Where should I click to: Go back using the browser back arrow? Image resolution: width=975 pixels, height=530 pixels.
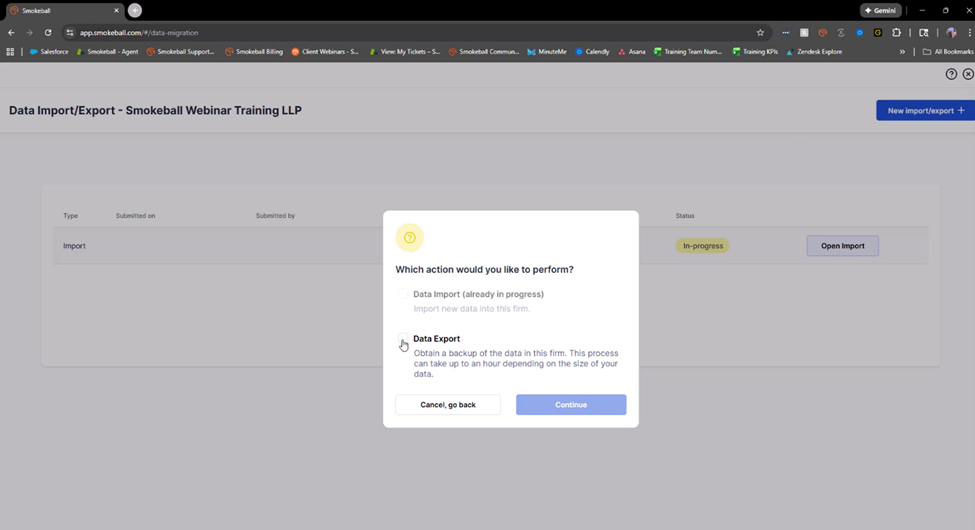(11, 33)
